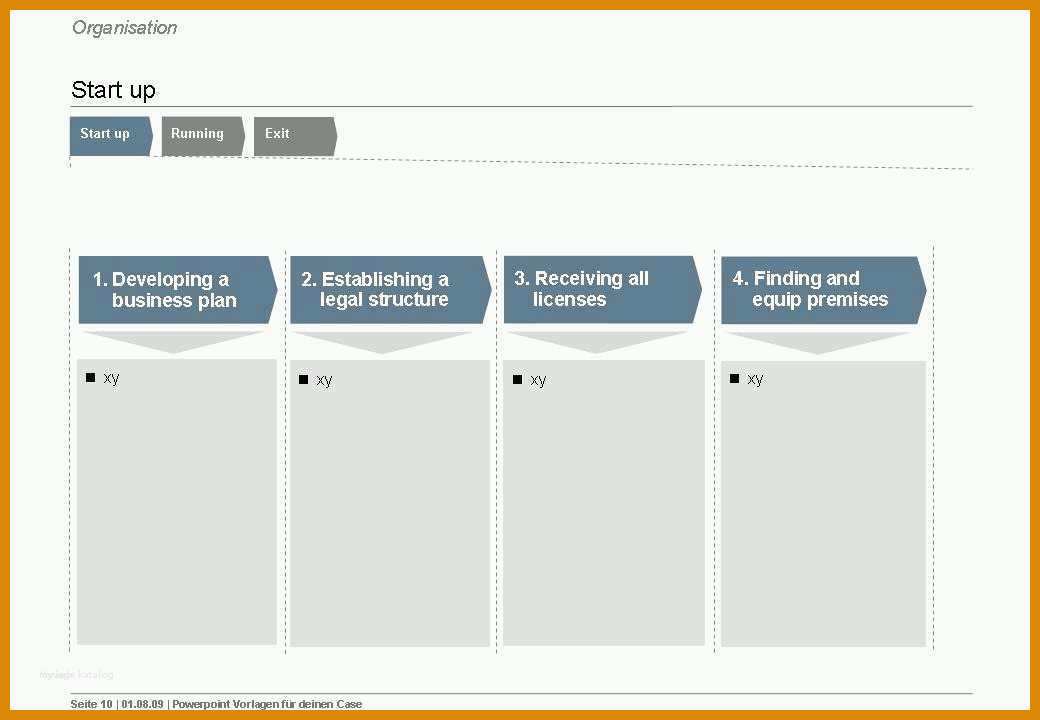Click the Organisation header text
Image resolution: width=1040 pixels, height=720 pixels.
tap(124, 28)
